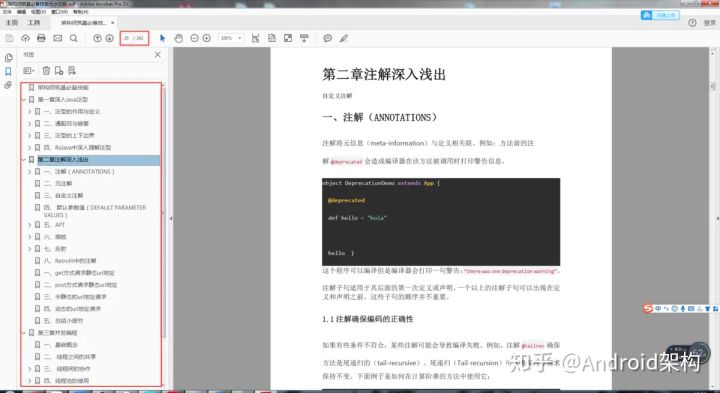This screenshot has width=720, height=393.
Task: Expand the 二、通配符与嵌套 bookmark
Action: (x=29, y=124)
